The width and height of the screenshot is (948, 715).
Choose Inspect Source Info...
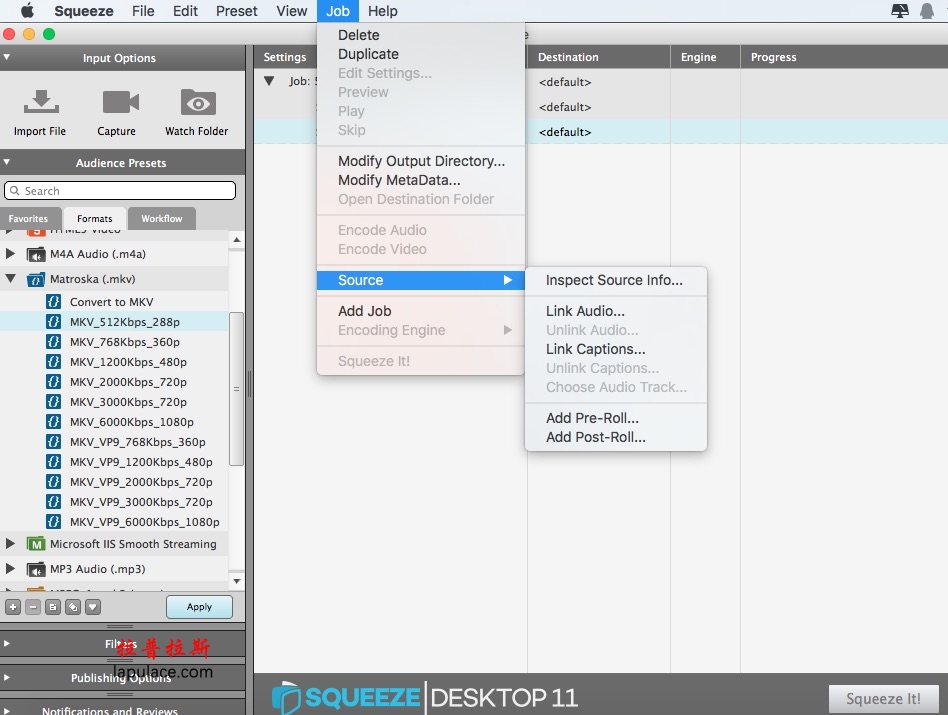pyautogui.click(x=615, y=280)
